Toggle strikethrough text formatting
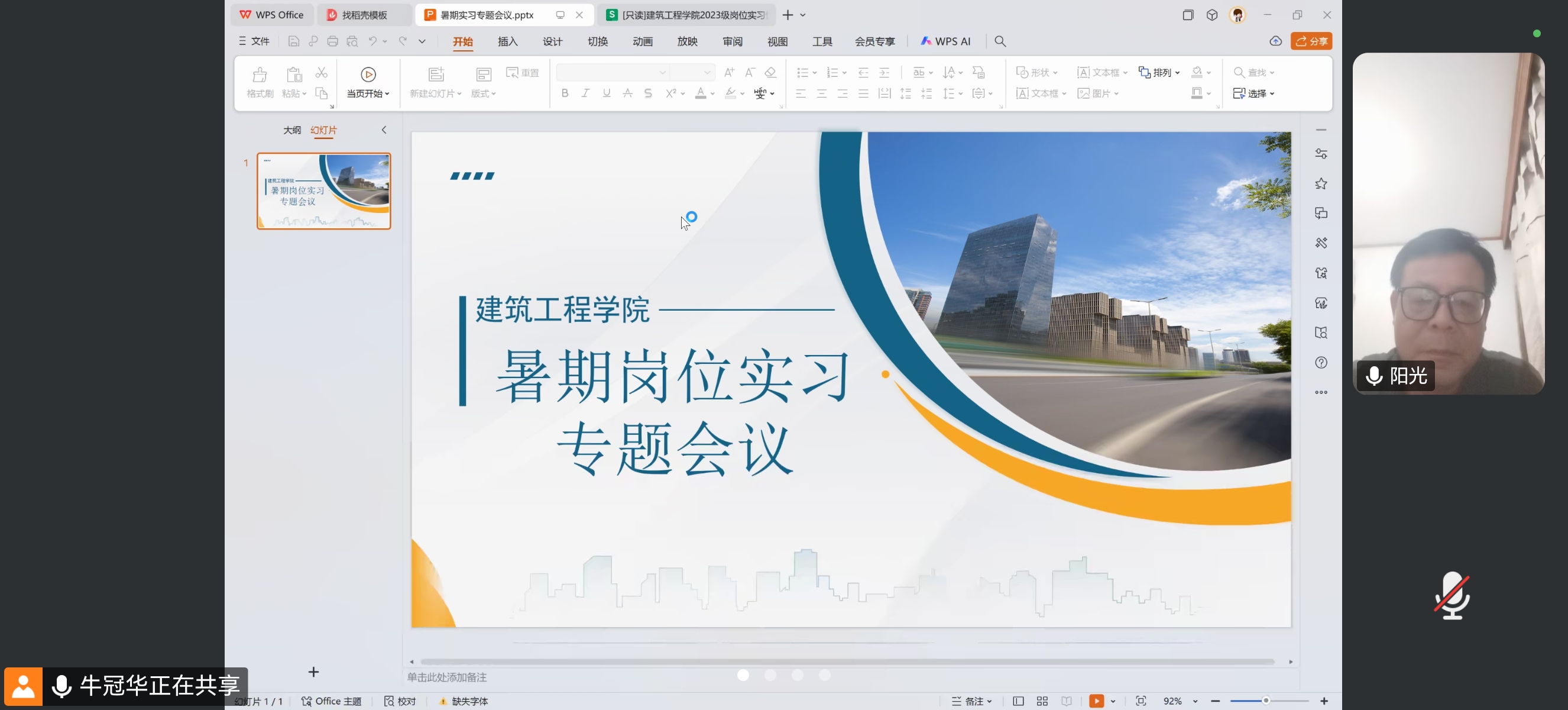The width and height of the screenshot is (1568, 710). point(627,93)
